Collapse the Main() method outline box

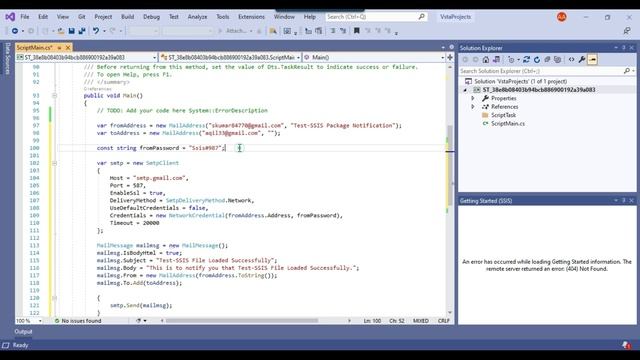tap(54, 96)
